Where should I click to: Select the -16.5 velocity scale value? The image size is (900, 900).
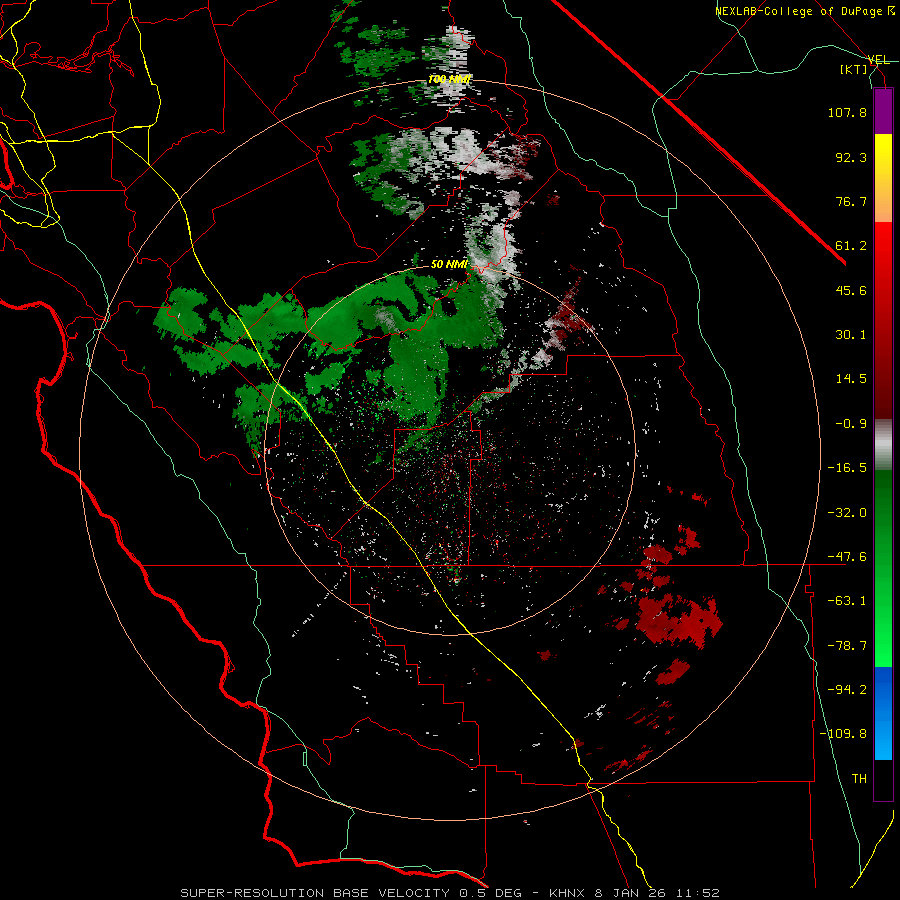point(847,468)
